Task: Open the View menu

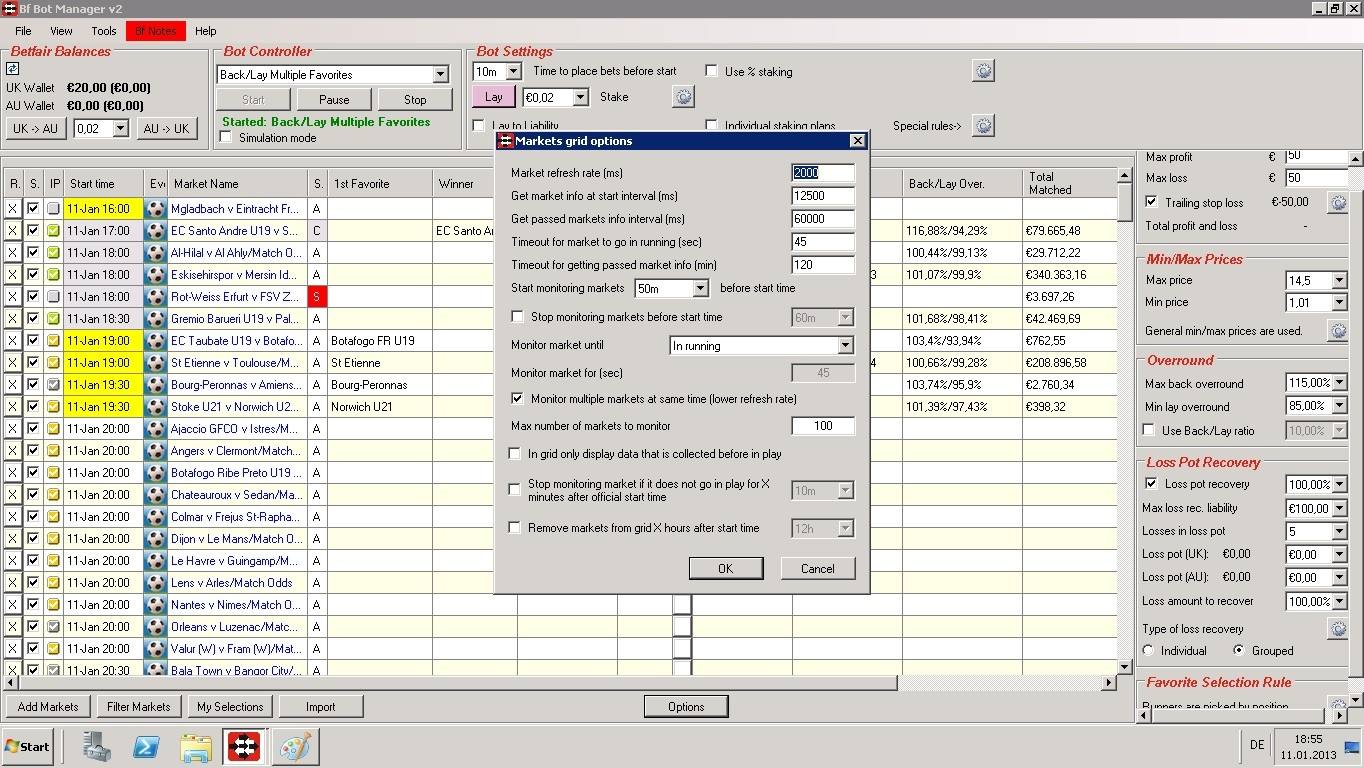Action: (x=61, y=31)
